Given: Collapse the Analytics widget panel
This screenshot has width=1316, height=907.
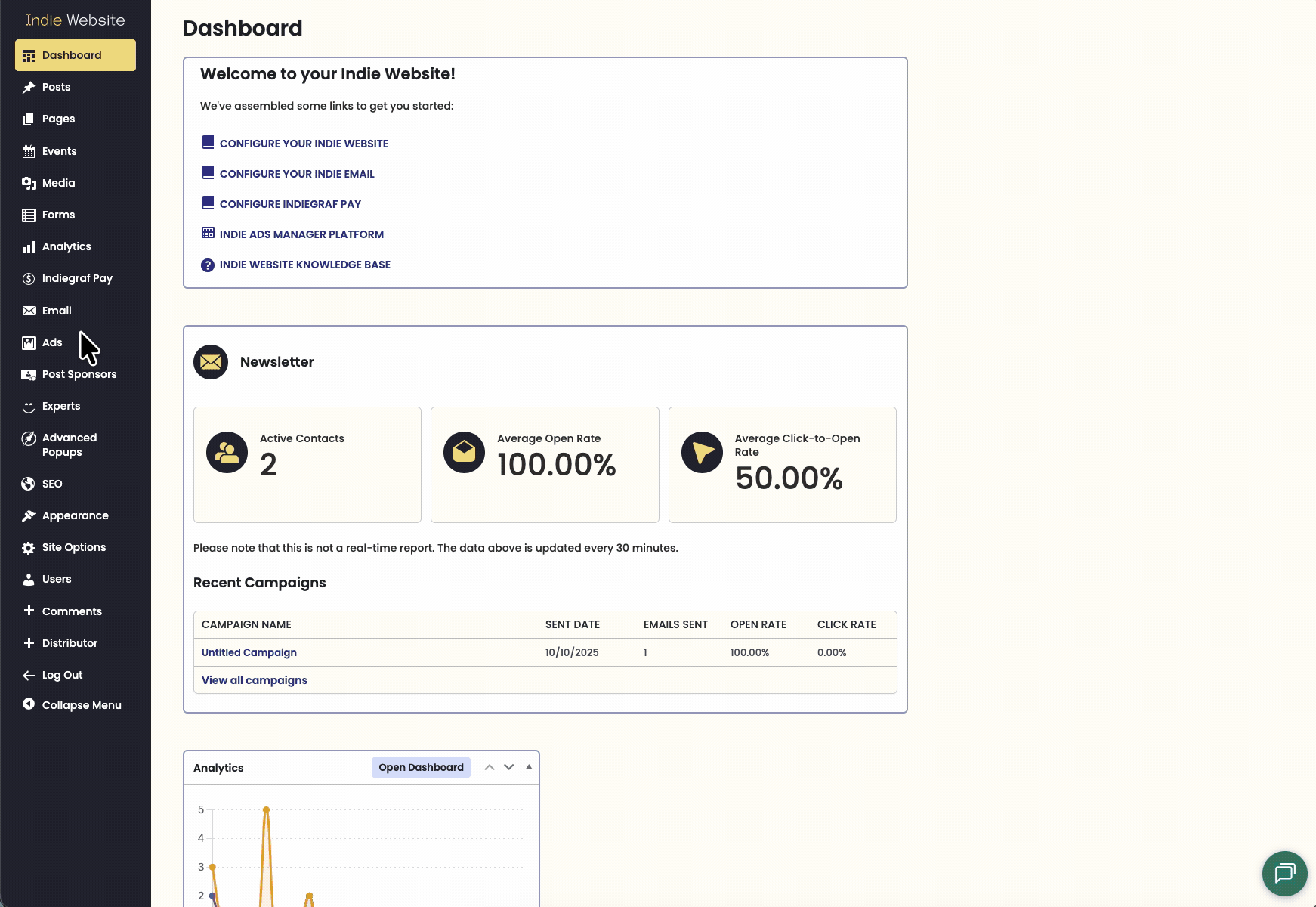Looking at the screenshot, I should (x=529, y=767).
